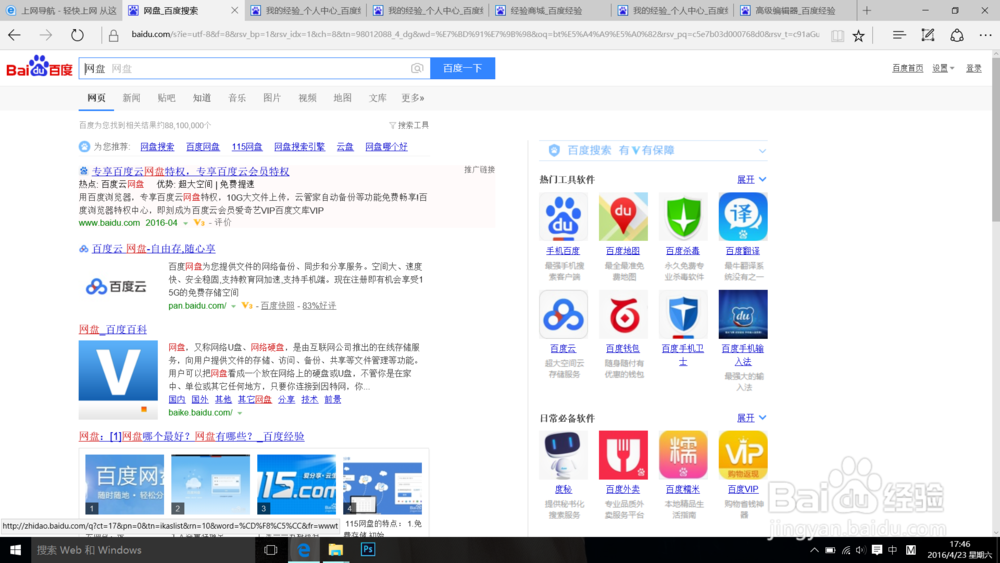This screenshot has height=563, width=1000.
Task: Switch to the 视频 search tab
Action: pyautogui.click(x=307, y=98)
